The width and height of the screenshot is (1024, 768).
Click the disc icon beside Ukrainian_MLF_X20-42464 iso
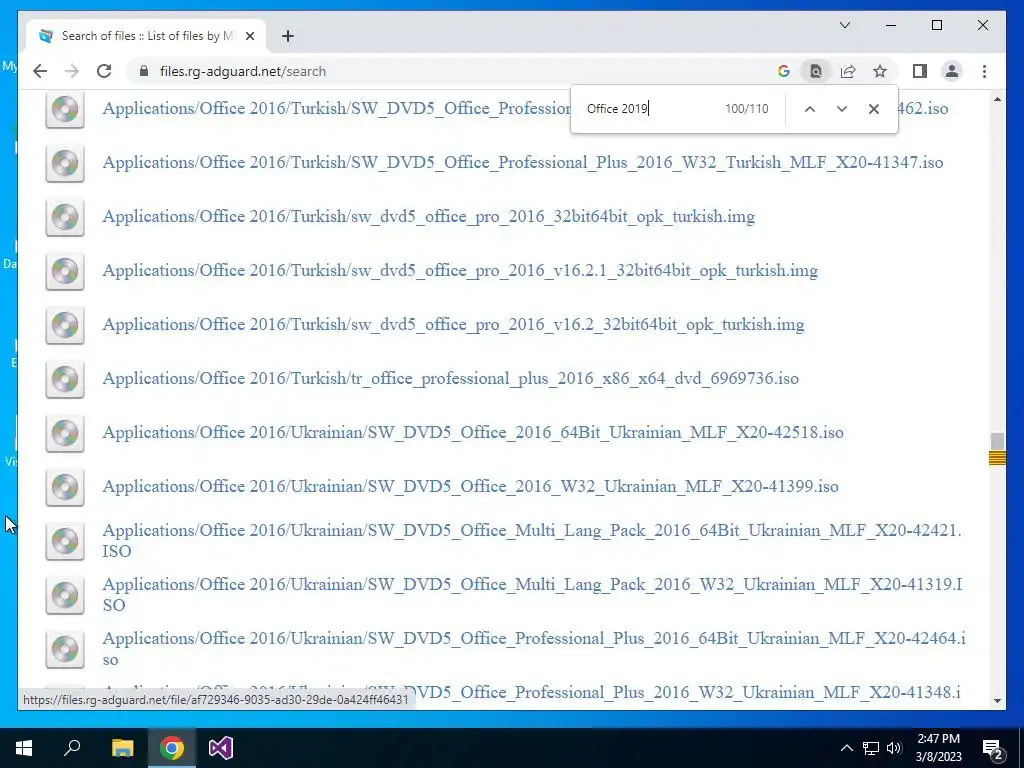(65, 649)
